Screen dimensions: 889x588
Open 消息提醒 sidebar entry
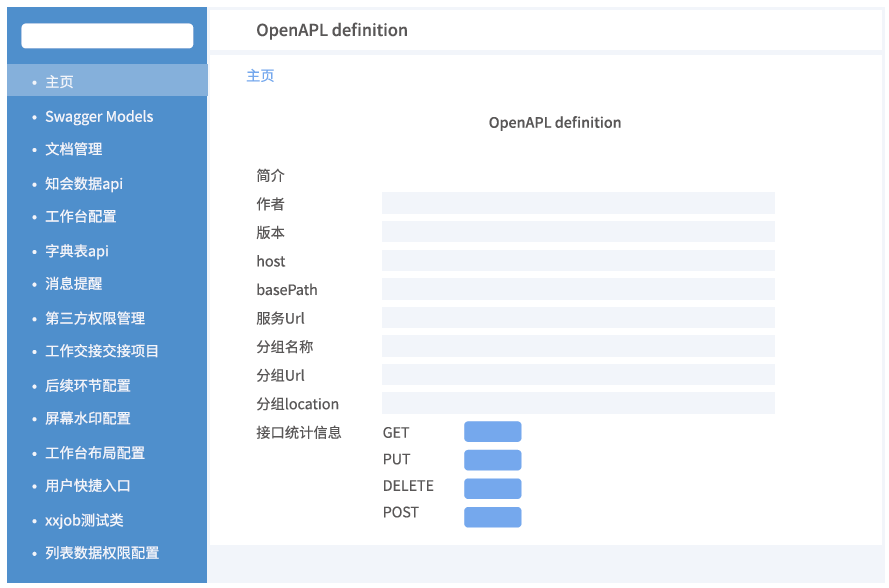pyautogui.click(x=74, y=283)
